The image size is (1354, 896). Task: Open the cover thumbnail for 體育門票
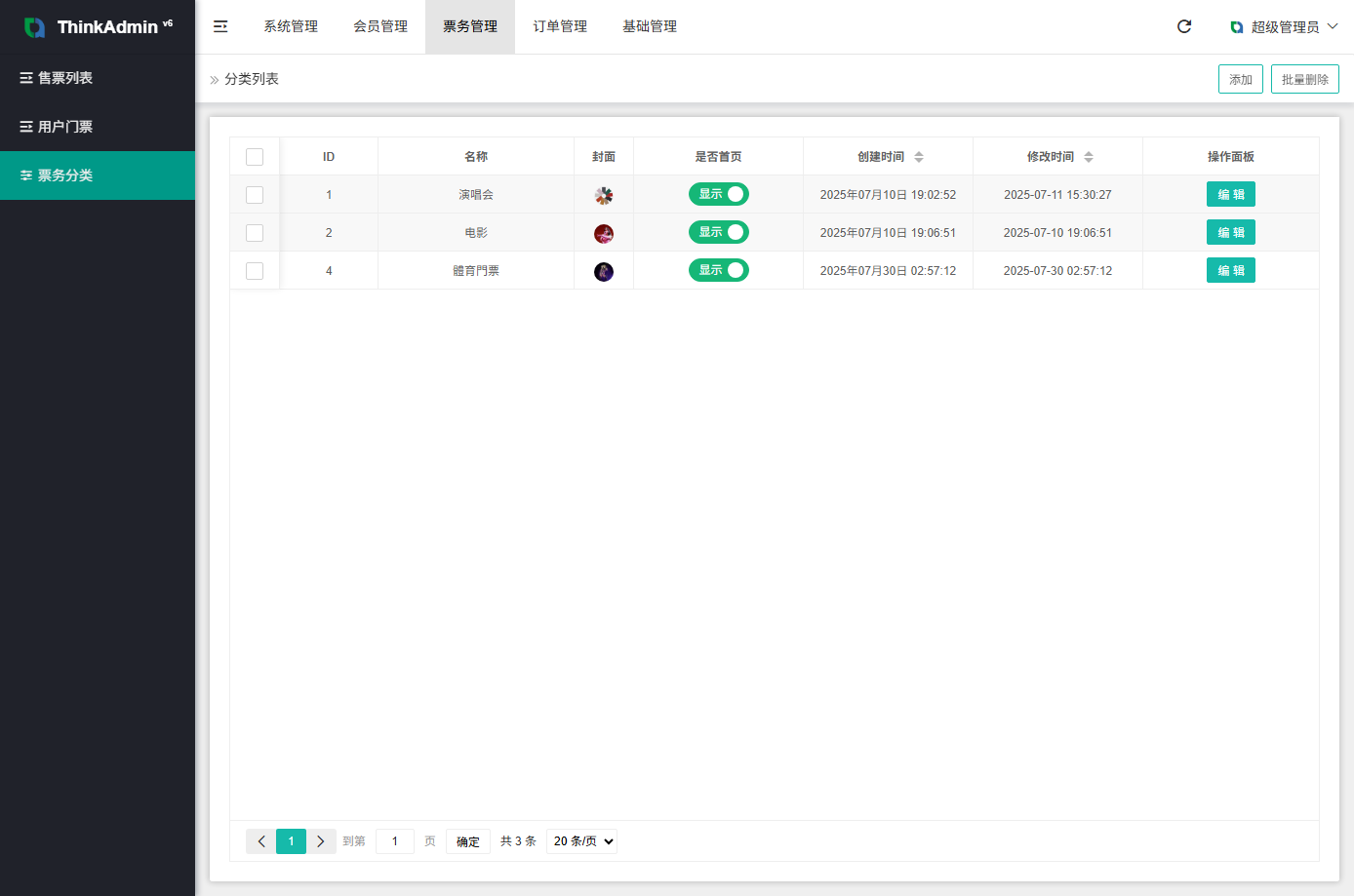[x=604, y=271]
